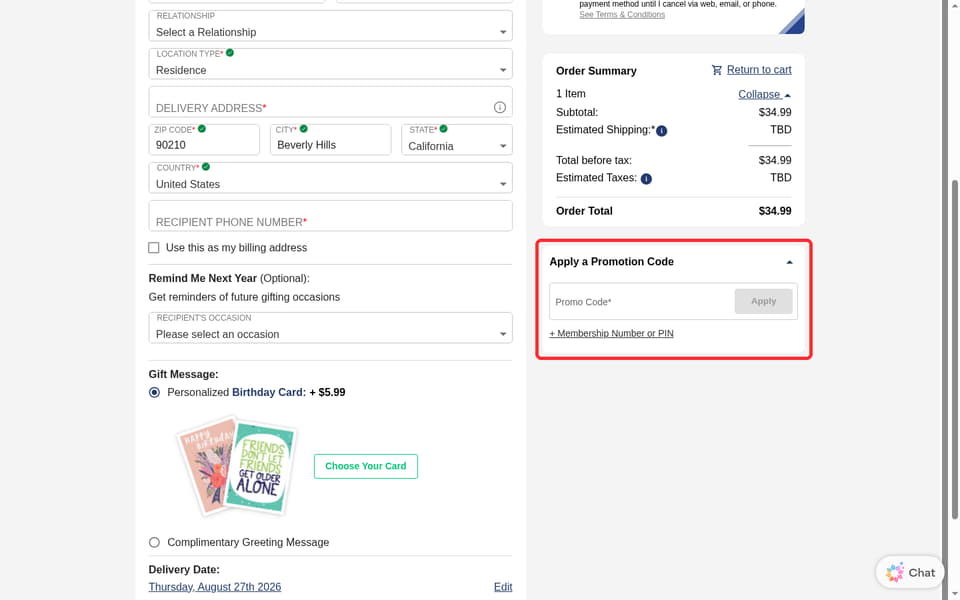
Task: Click the Estimated Taxes info icon
Action: pyautogui.click(x=646, y=179)
